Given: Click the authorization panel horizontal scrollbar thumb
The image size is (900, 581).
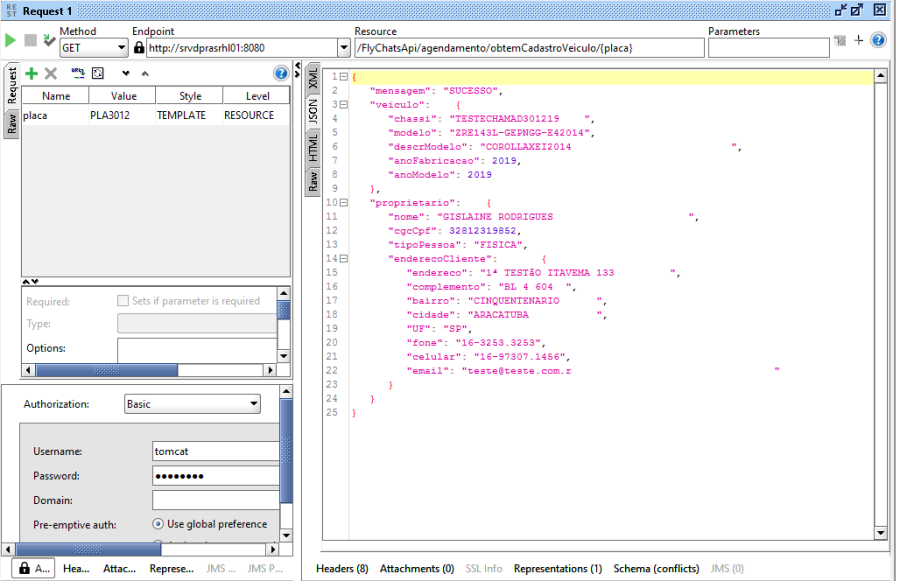Looking at the screenshot, I should pyautogui.click(x=88, y=549).
